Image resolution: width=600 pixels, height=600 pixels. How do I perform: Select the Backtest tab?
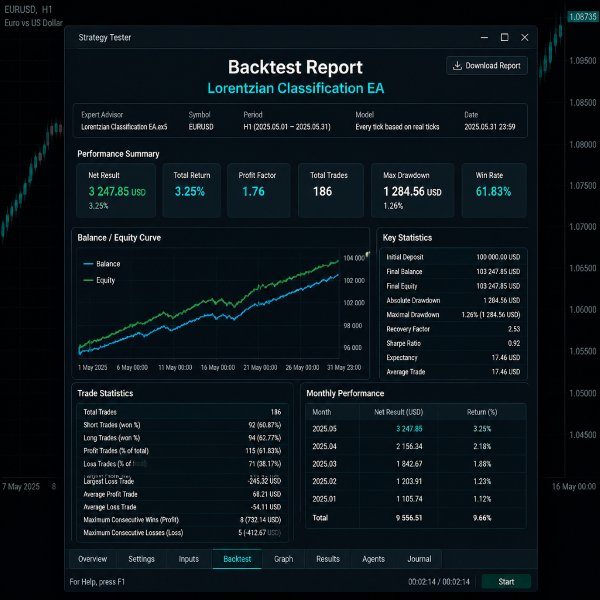pyautogui.click(x=237, y=559)
